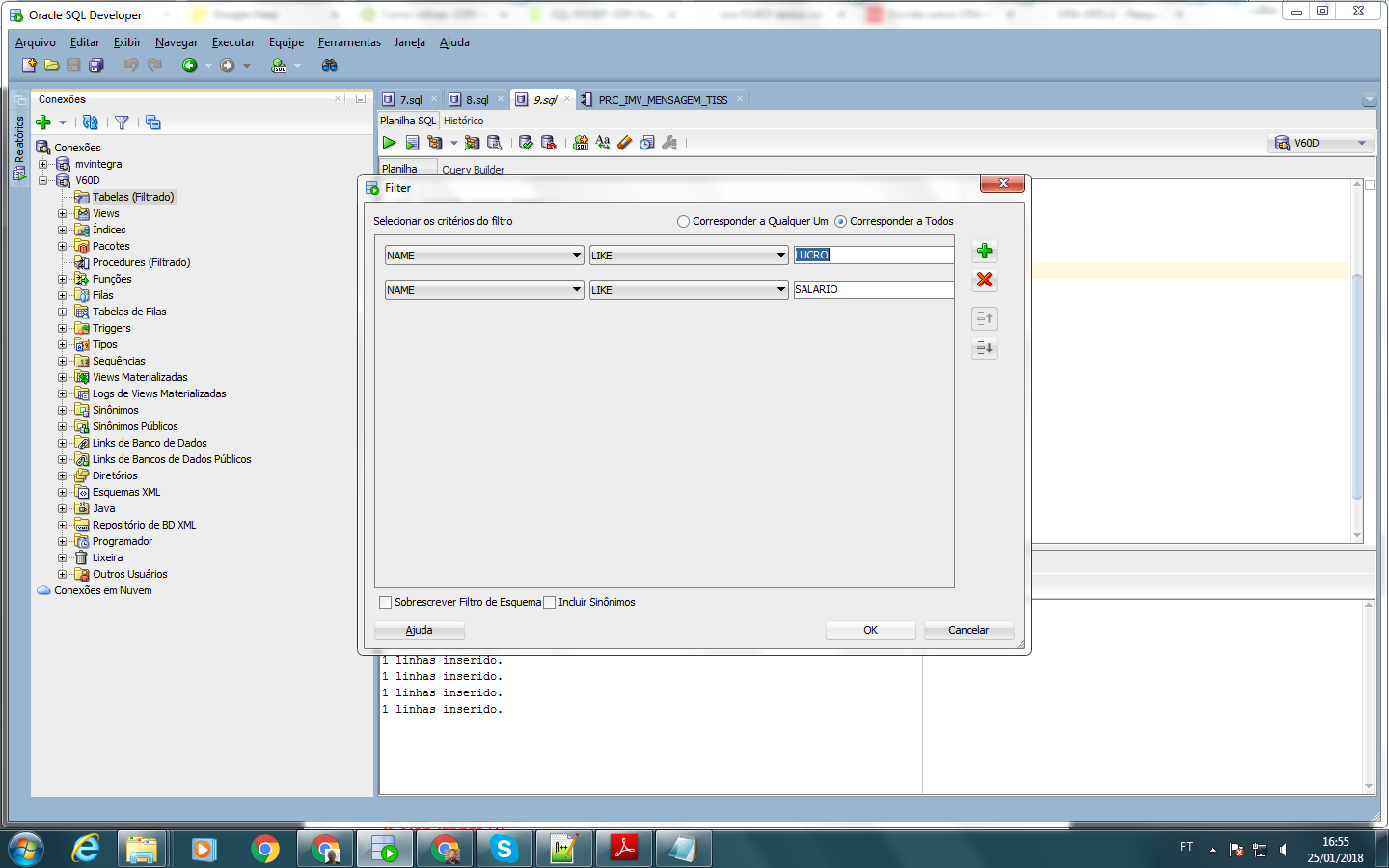Screen dimensions: 1389x868
Task: Click the SALARIO filter value field
Action: point(873,289)
